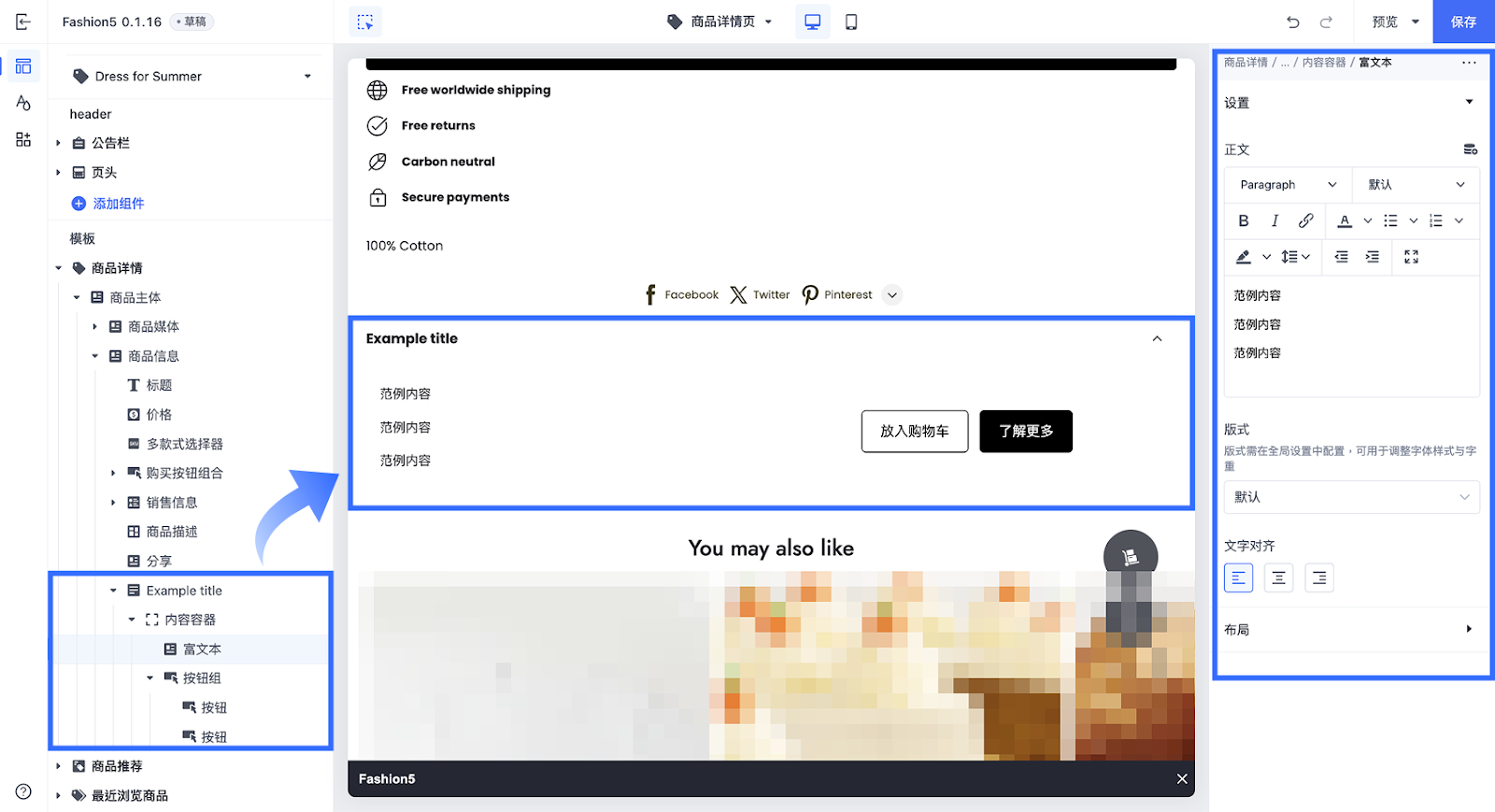Image resolution: width=1495 pixels, height=812 pixels.
Task: Expand the 购买按钮组合 tree node
Action: point(113,473)
